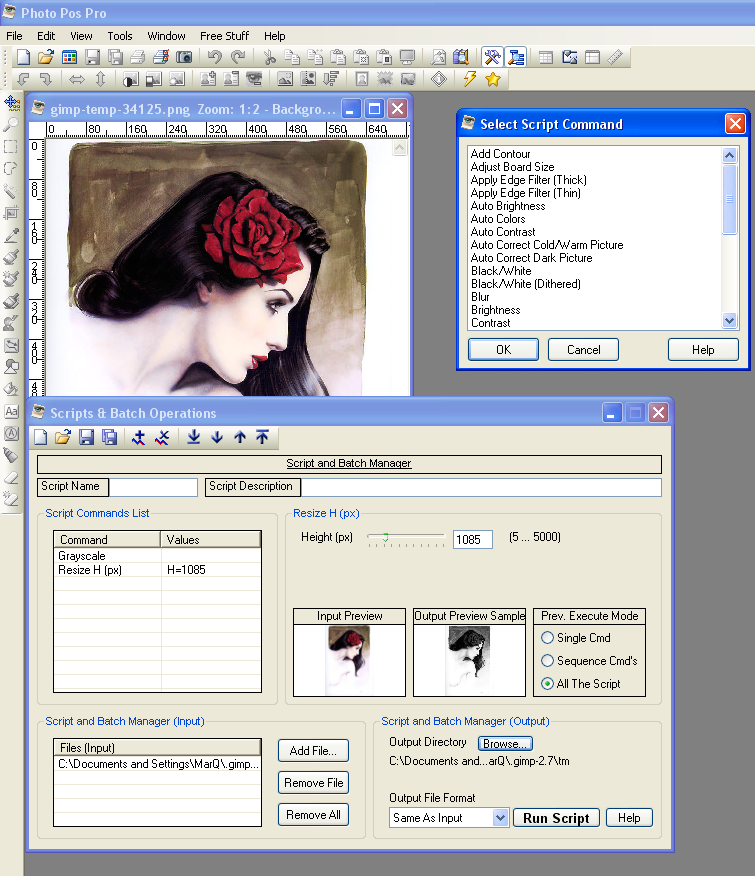755x876 pixels.
Task: Open the Window menu
Action: click(166, 36)
